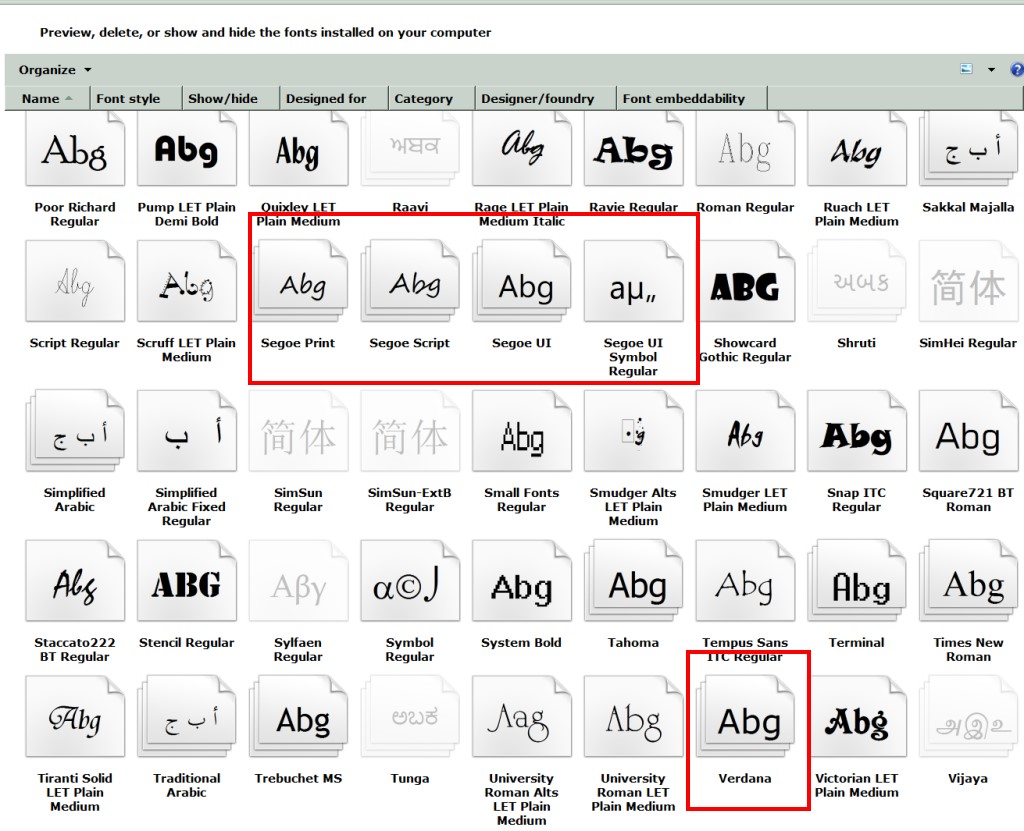Select the Tempus Sans ITC Regular font
Viewport: 1024px width, 831px height.
coord(745,581)
